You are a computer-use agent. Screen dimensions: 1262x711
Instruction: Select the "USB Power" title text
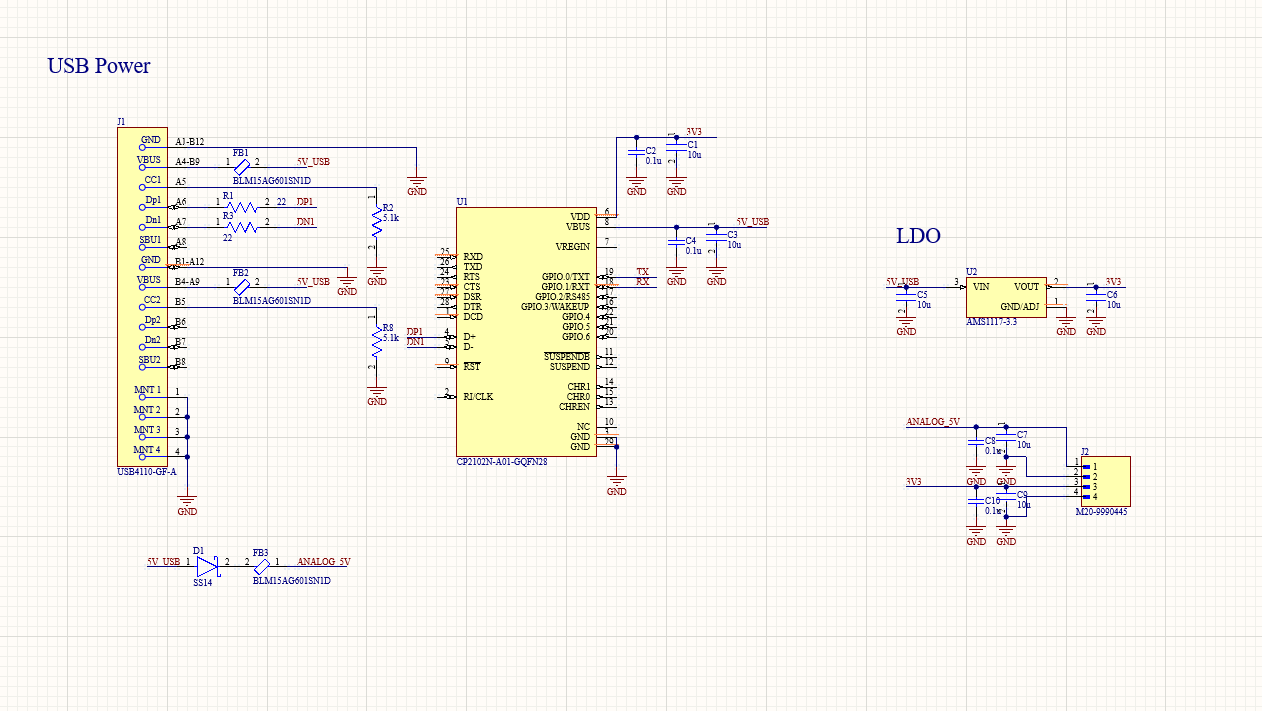(99, 66)
